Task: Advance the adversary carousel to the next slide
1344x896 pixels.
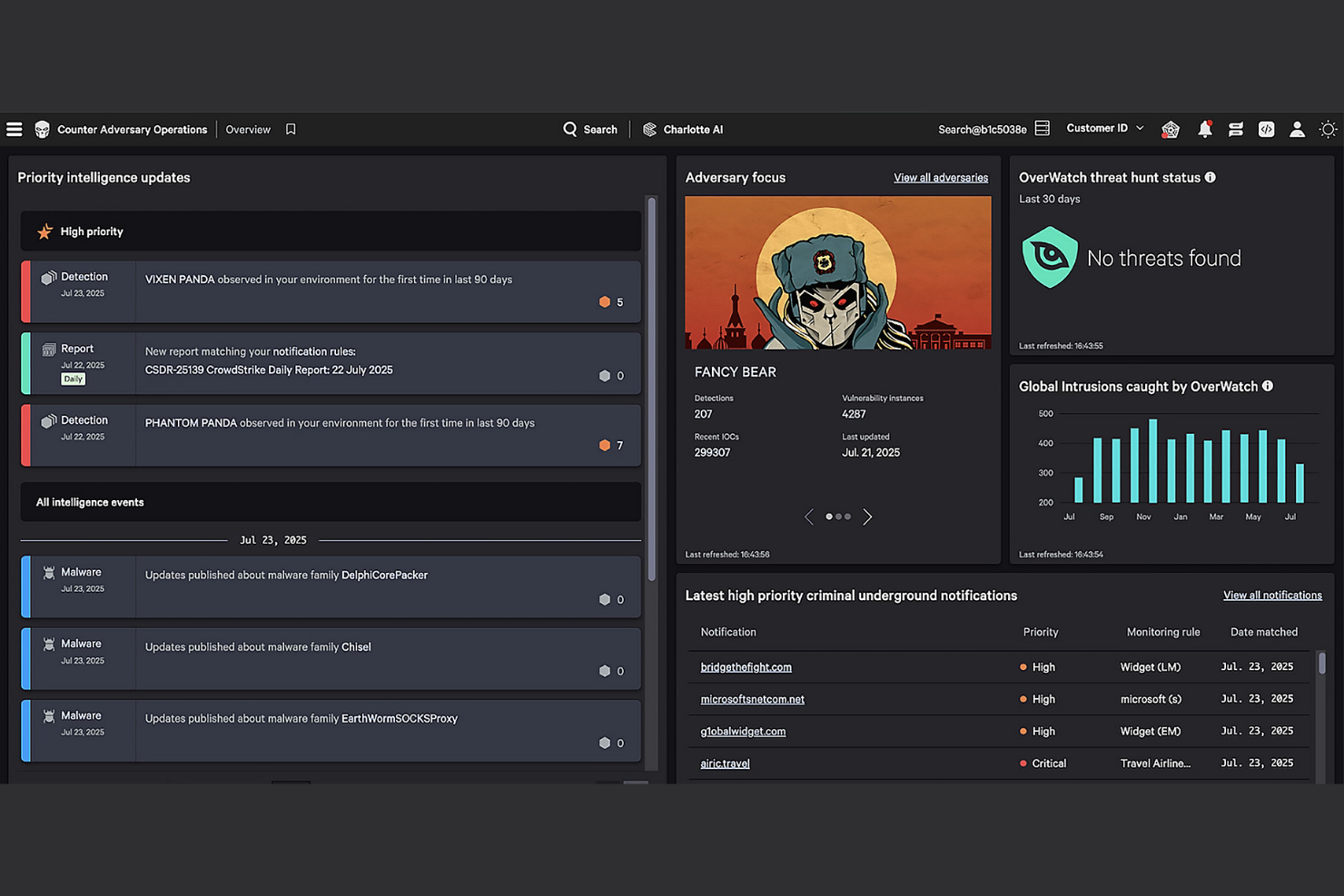Action: click(x=867, y=517)
